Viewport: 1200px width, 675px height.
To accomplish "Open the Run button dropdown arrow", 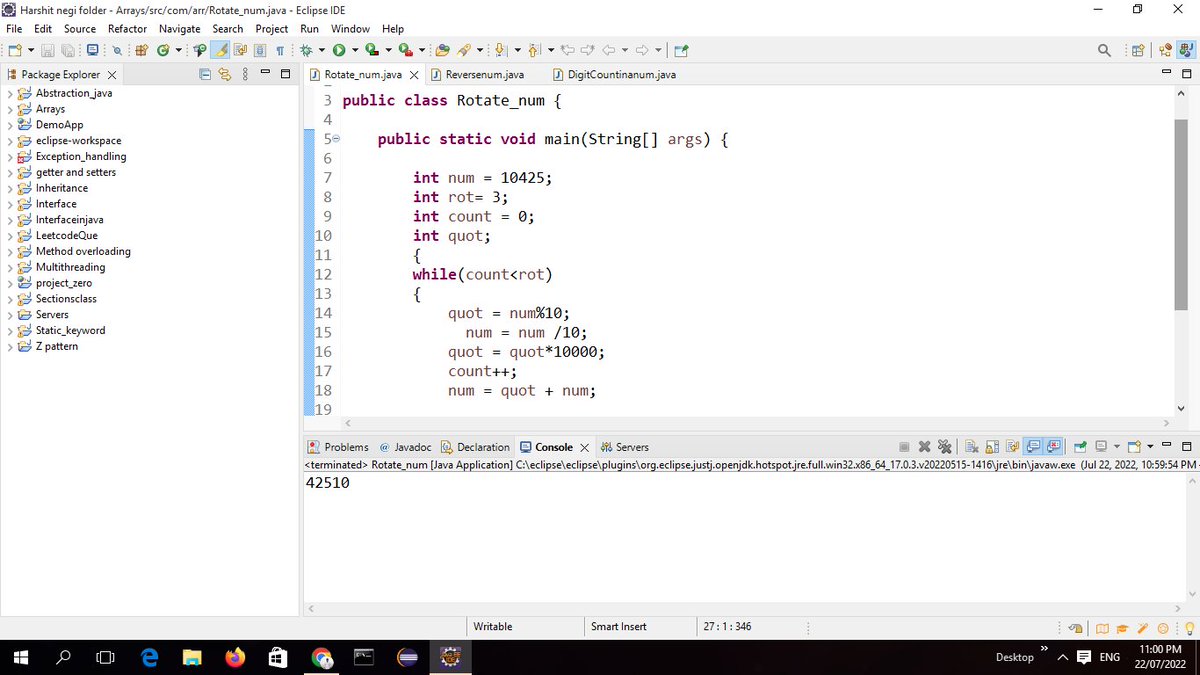I will (355, 50).
